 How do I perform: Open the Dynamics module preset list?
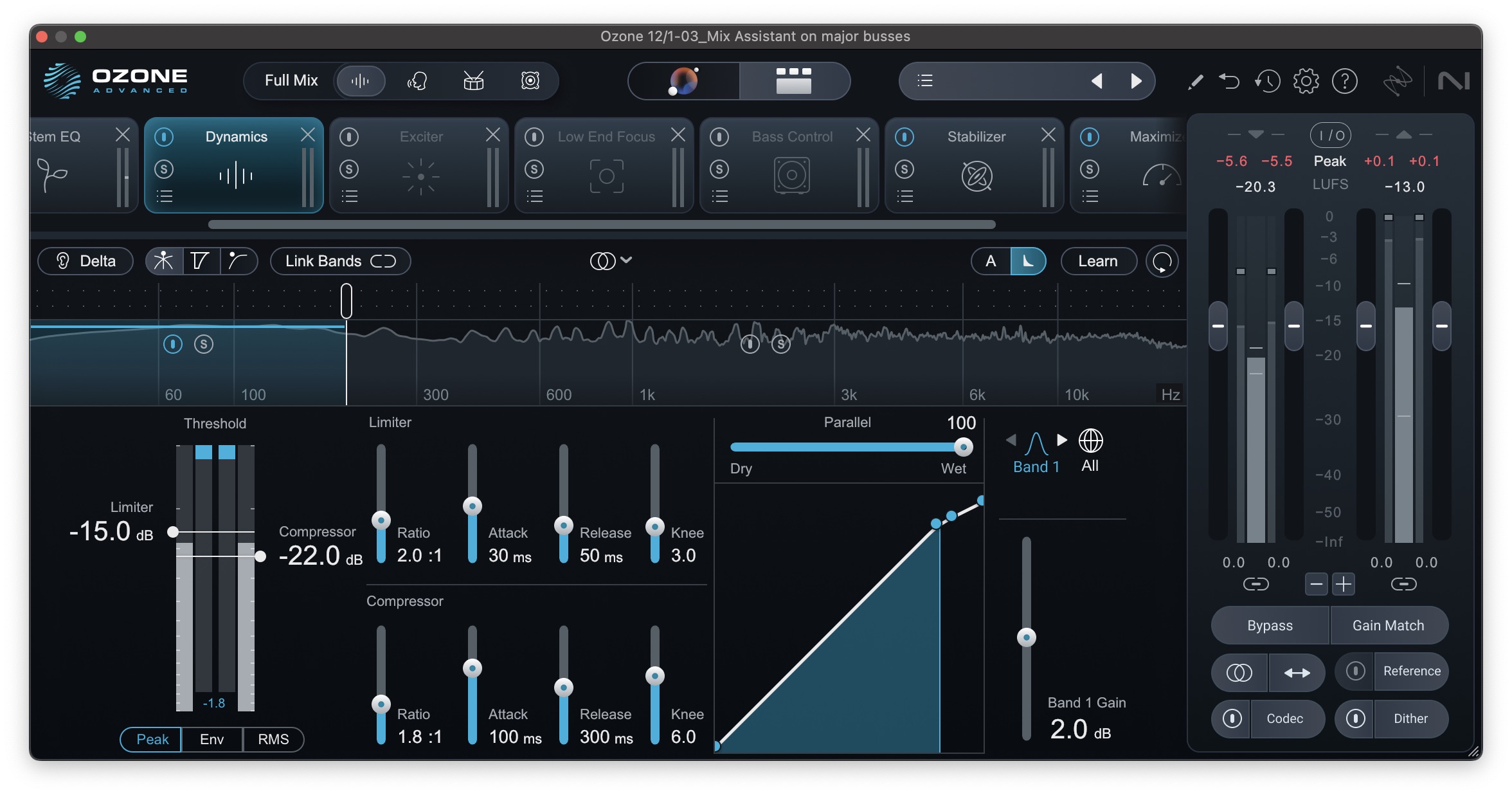coord(165,196)
